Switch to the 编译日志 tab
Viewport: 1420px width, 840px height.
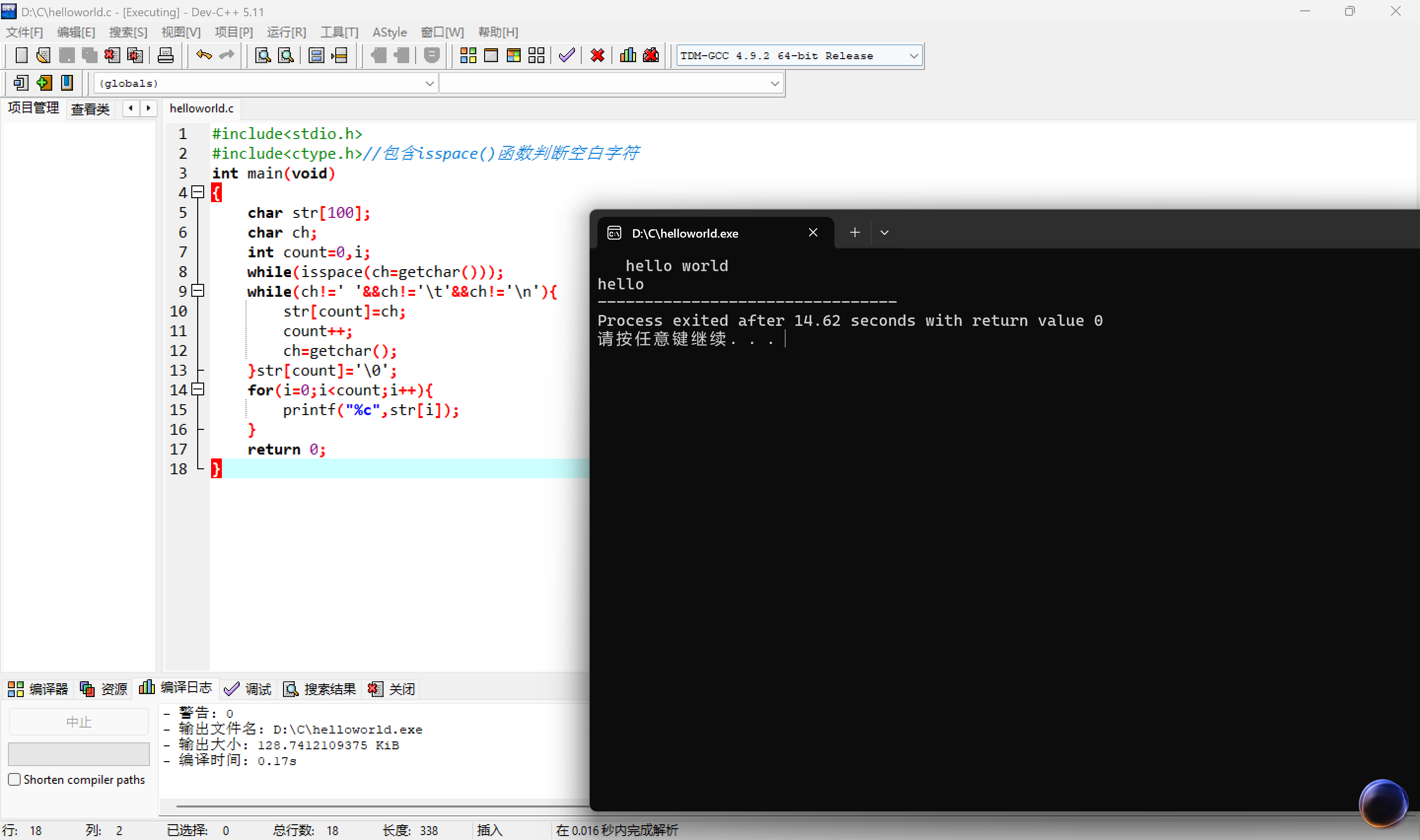pyautogui.click(x=176, y=688)
